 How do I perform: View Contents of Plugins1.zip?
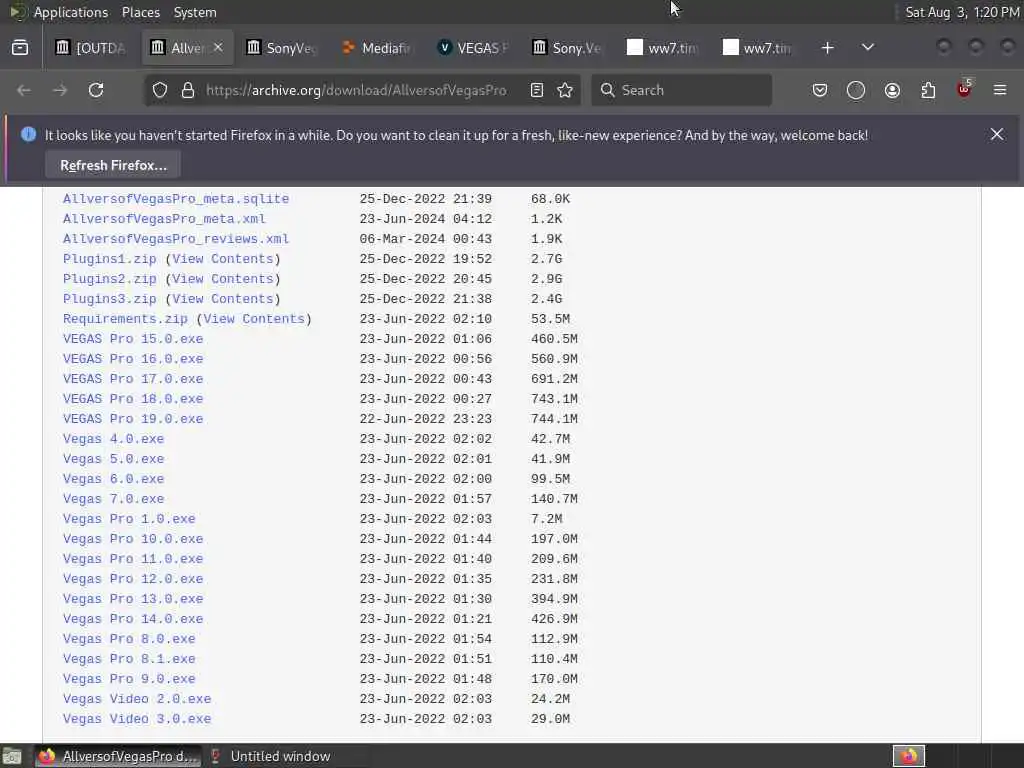pyautogui.click(x=223, y=259)
